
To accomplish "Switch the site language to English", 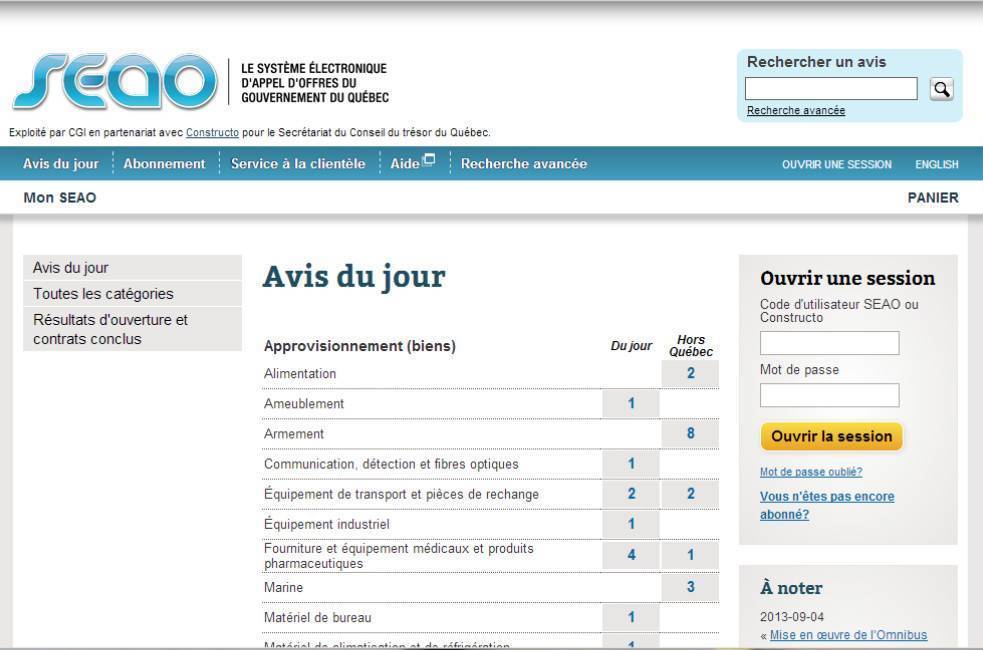I will pos(936,165).
